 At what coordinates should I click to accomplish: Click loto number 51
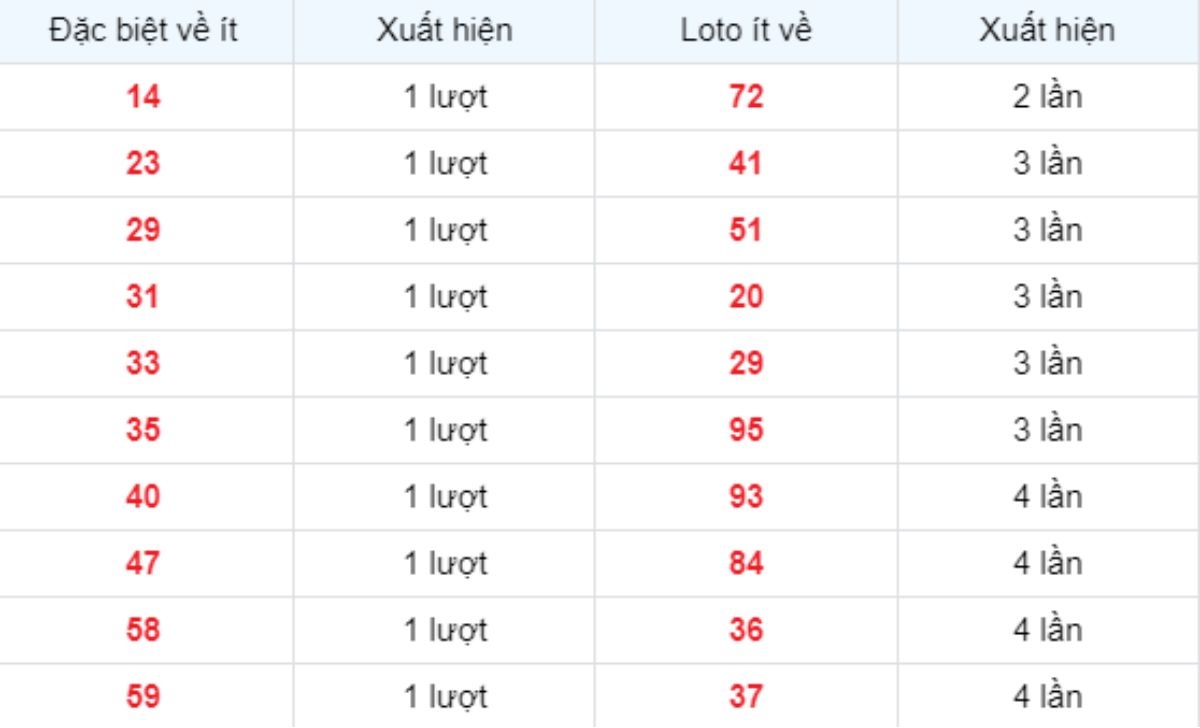(746, 230)
